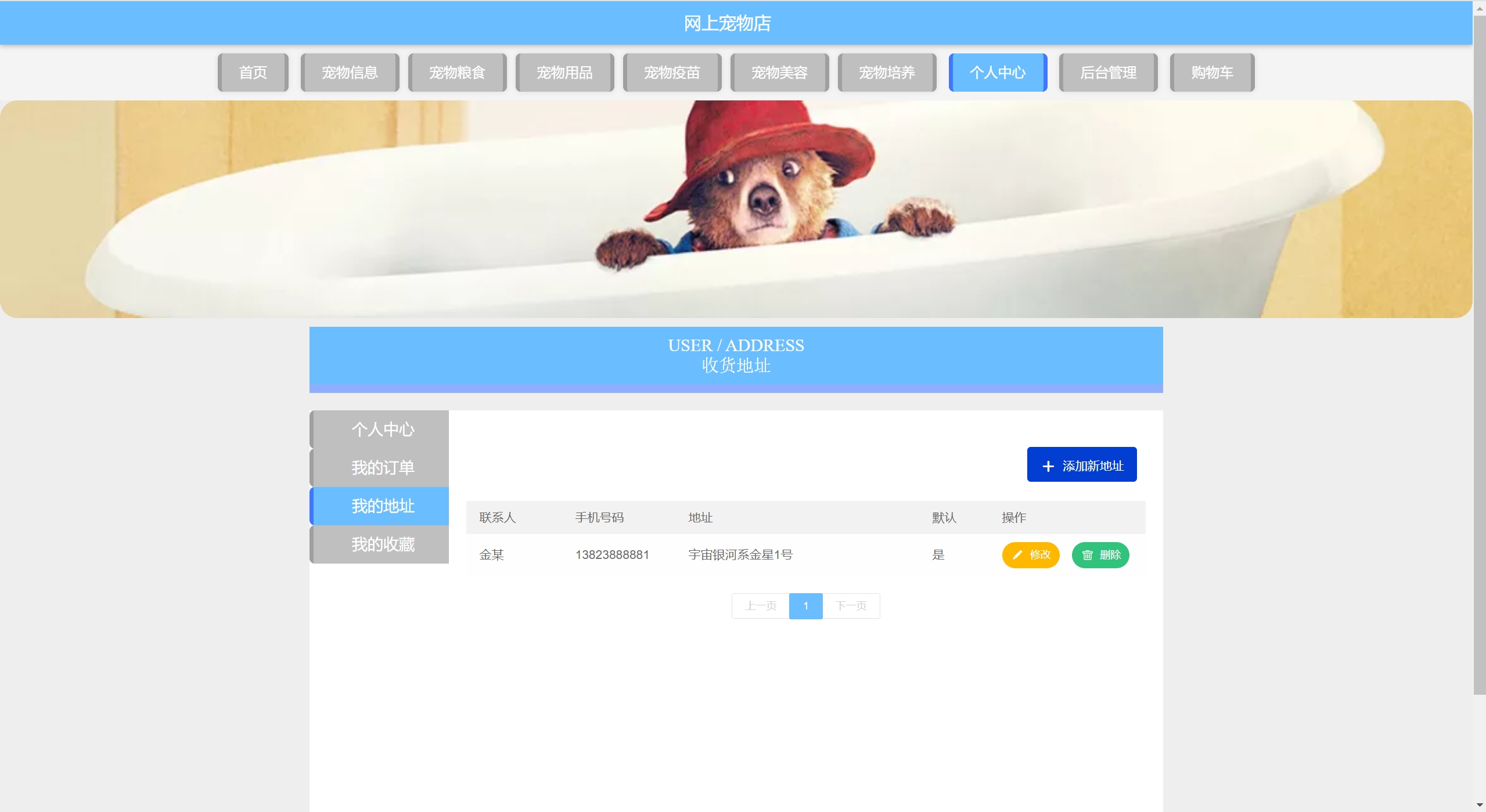This screenshot has height=812, width=1486.
Task: Open 后台管理 admin page
Action: point(1108,73)
